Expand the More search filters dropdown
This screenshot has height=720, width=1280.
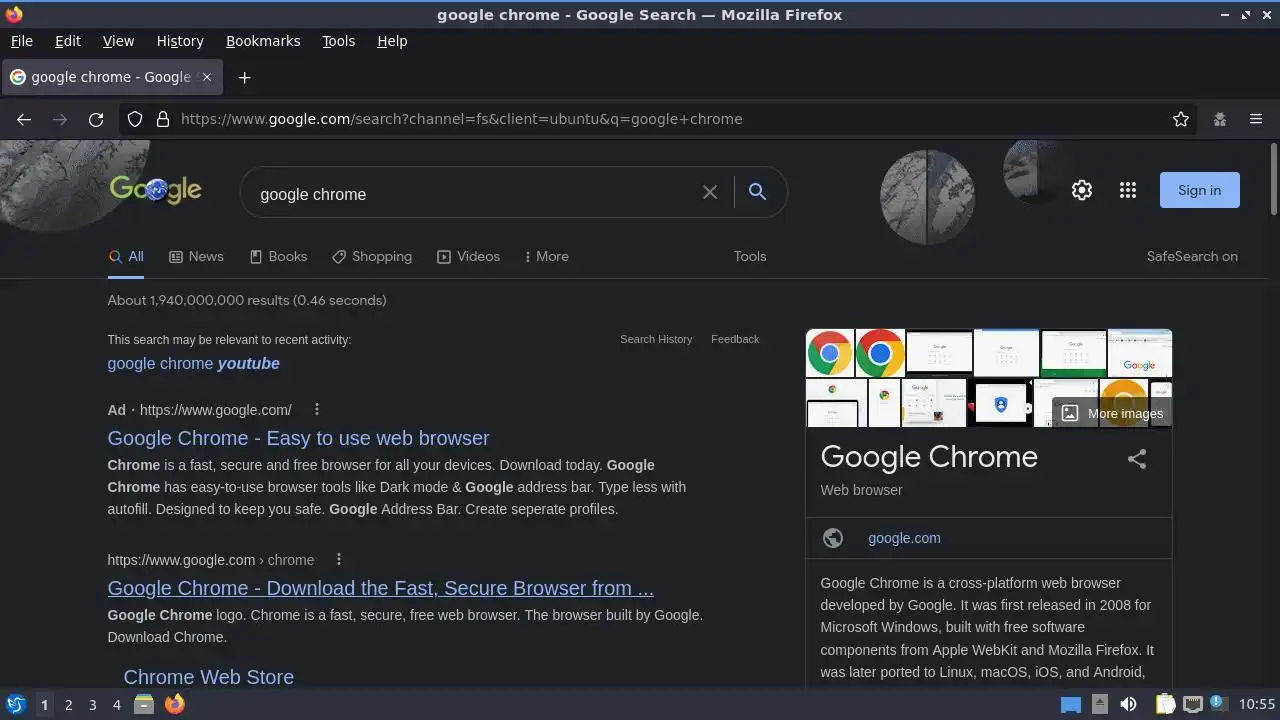point(546,257)
